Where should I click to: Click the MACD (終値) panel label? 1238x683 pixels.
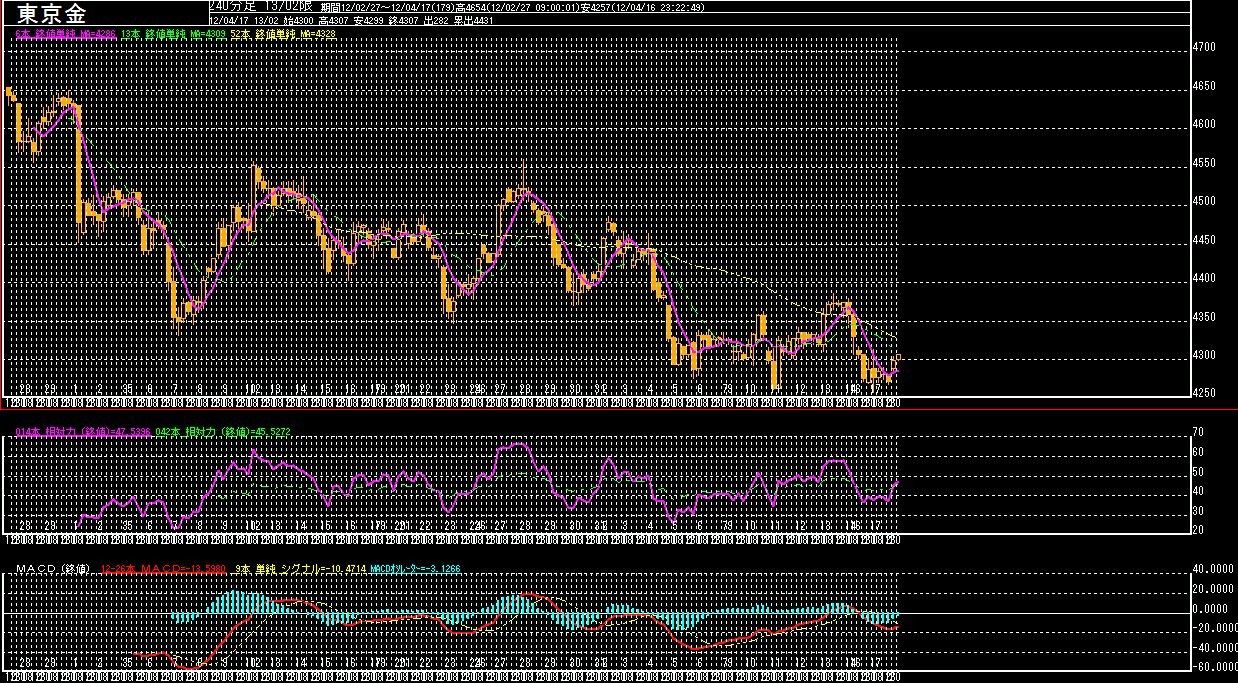coord(53,569)
